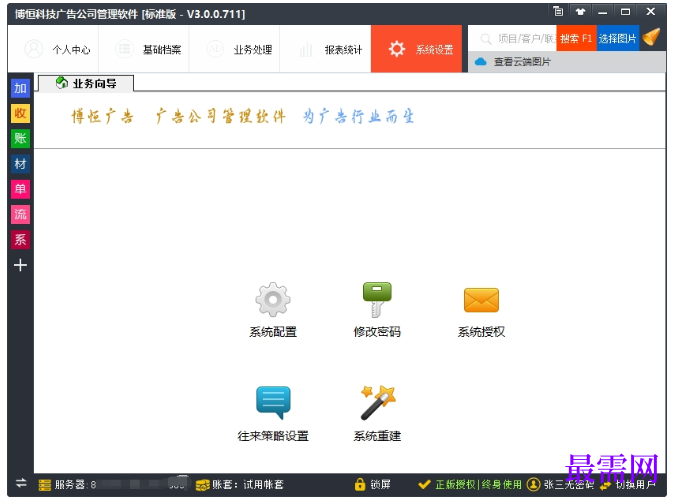
Task: Click the 博恒广告 slogan text
Action: (x=102, y=117)
